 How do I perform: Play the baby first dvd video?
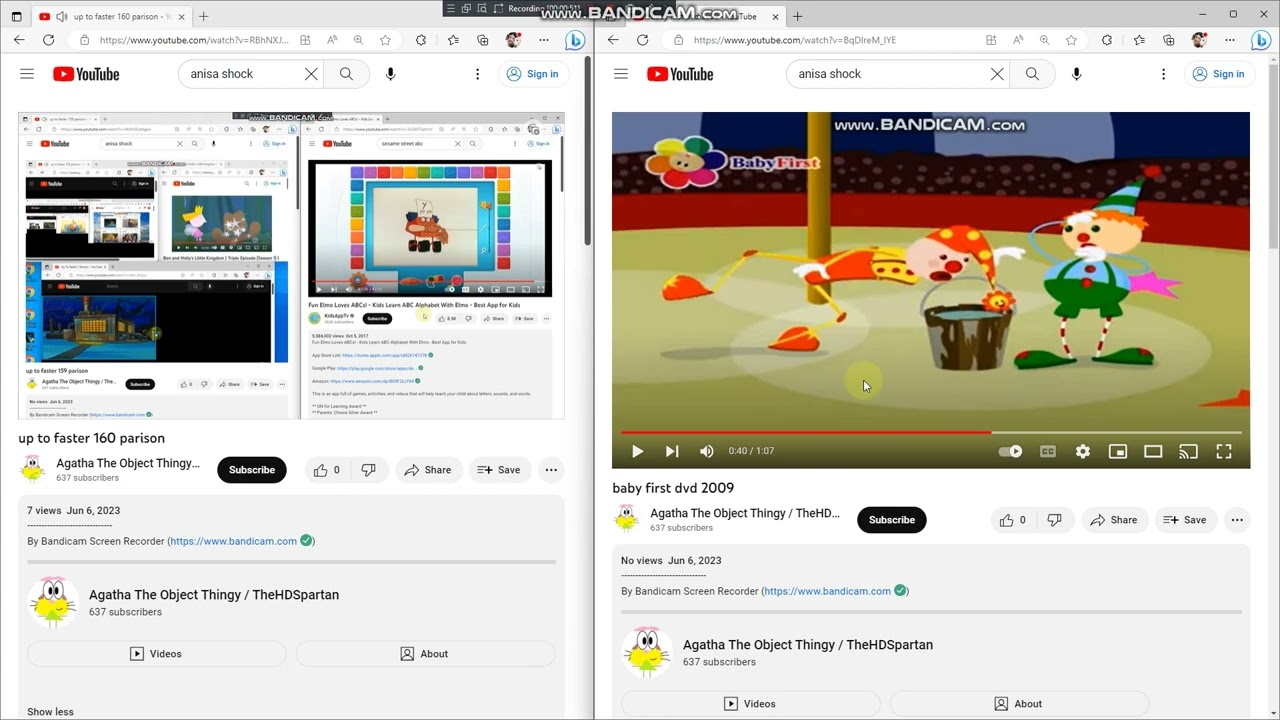637,451
